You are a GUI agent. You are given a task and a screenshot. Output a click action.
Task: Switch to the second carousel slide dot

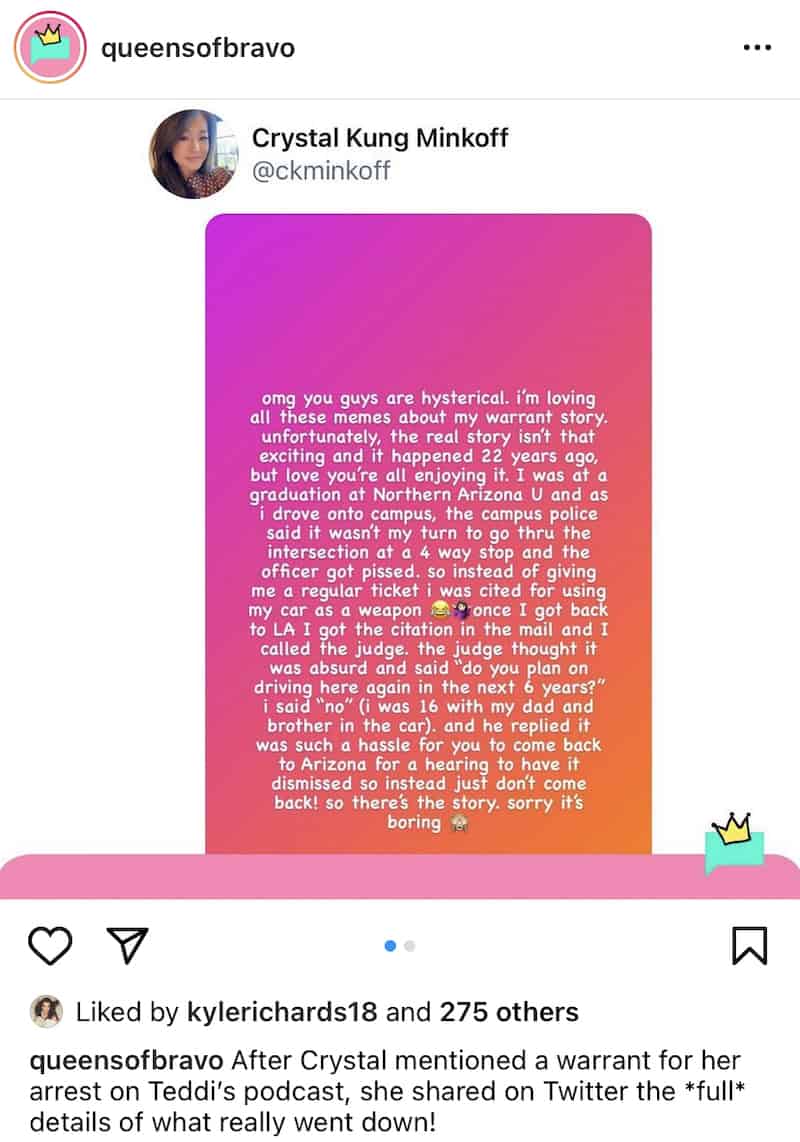point(409,945)
